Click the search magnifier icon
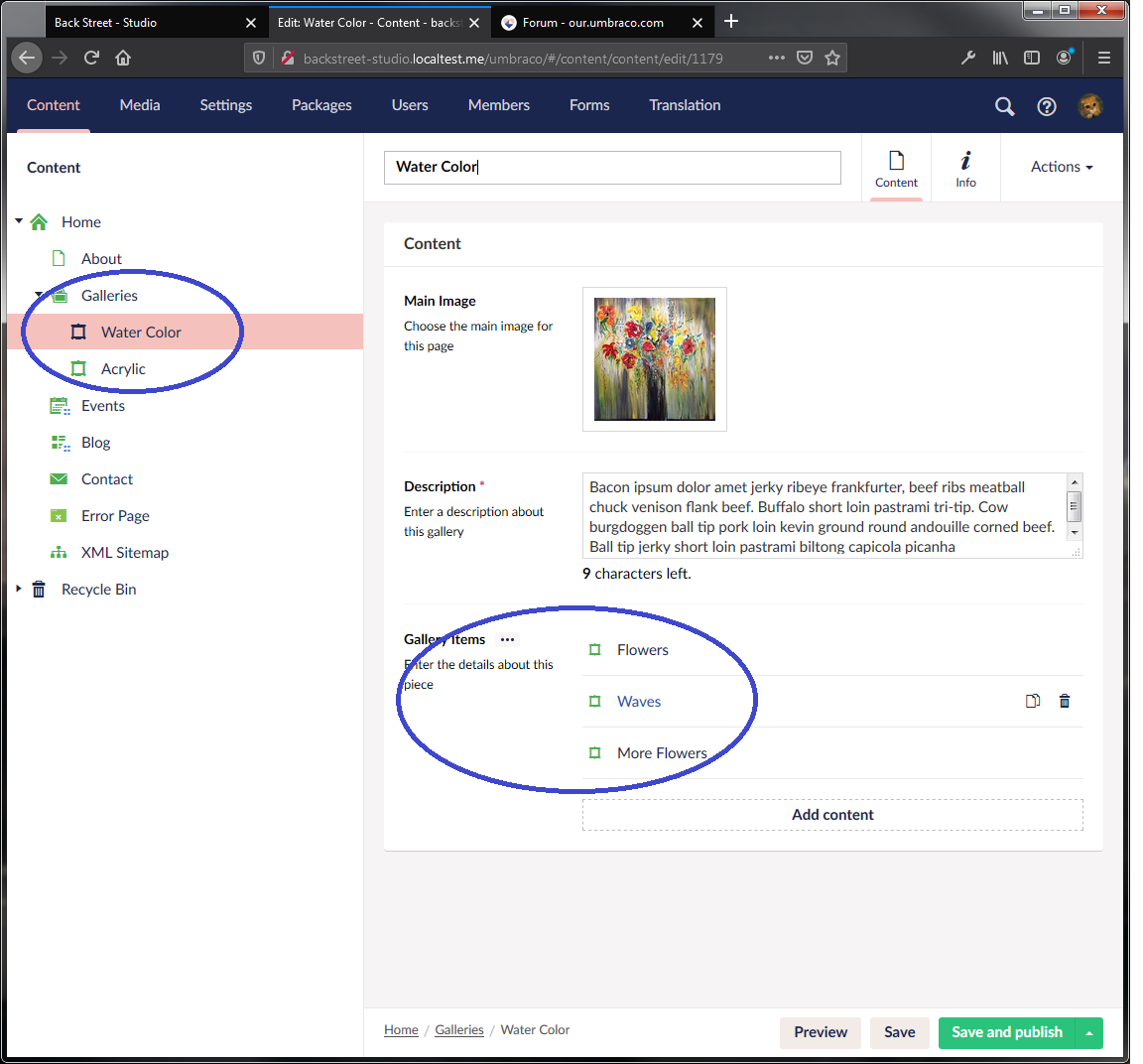 (1004, 106)
